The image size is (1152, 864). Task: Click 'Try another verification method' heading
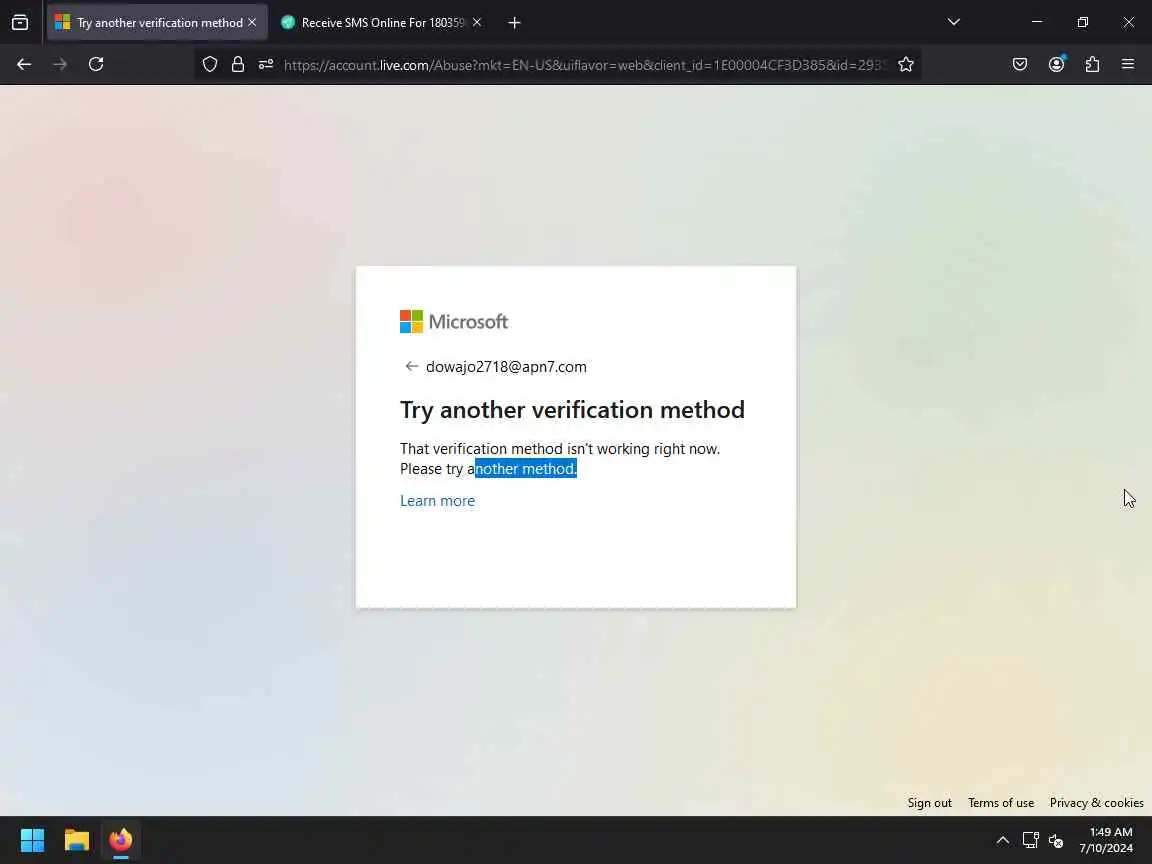coord(572,409)
